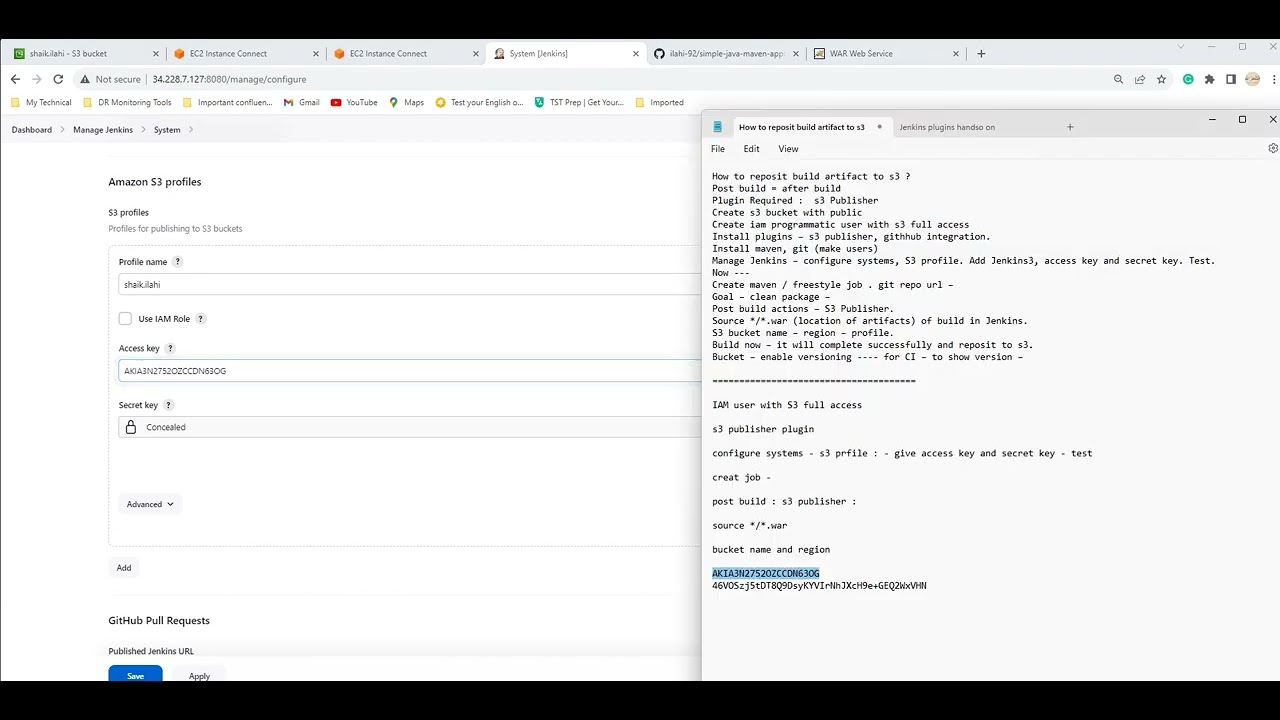Reload the Jenkins configure page
The height and width of the screenshot is (720, 1280).
(x=58, y=79)
